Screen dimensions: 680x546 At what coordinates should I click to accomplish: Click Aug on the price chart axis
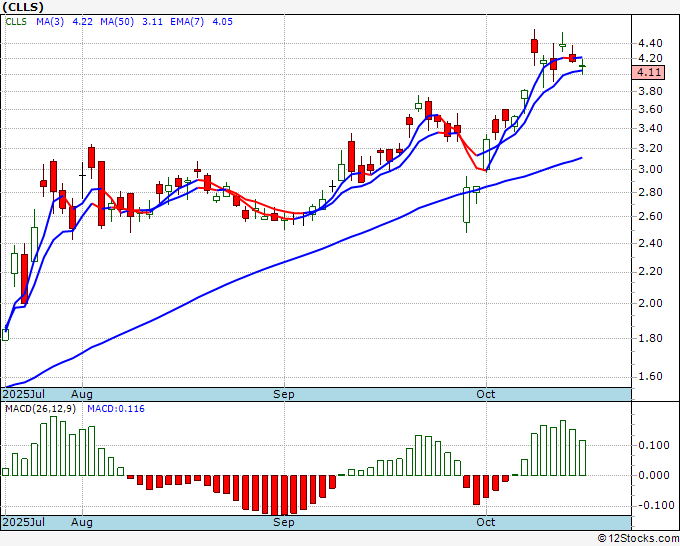pyautogui.click(x=82, y=394)
